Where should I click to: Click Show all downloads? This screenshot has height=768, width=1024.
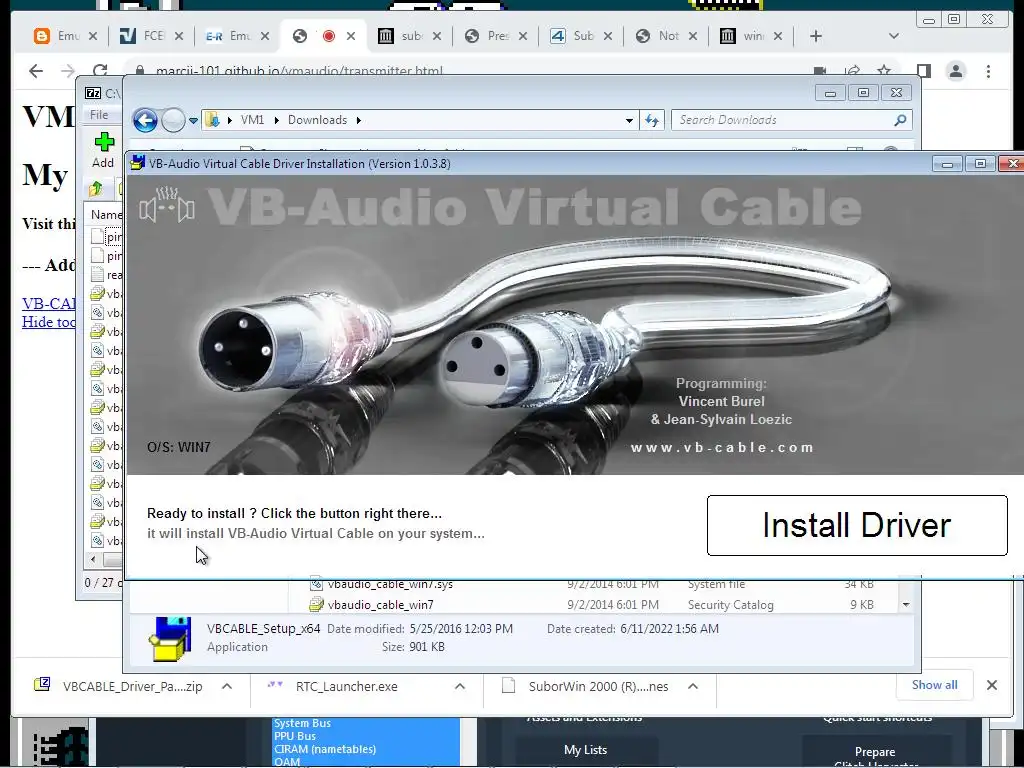coord(935,685)
